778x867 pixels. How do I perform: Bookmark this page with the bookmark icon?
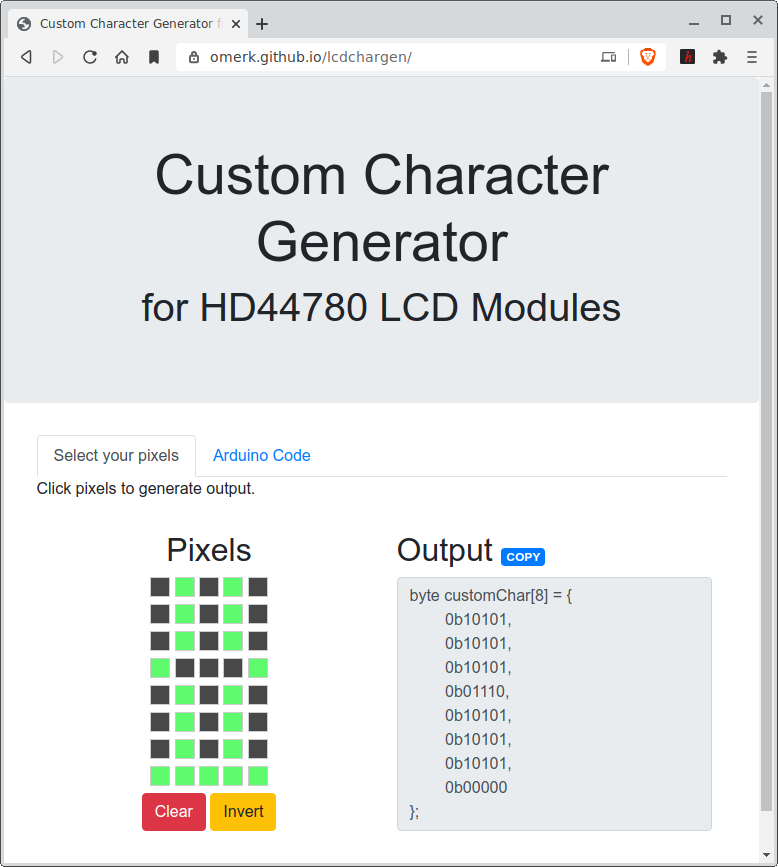click(154, 57)
